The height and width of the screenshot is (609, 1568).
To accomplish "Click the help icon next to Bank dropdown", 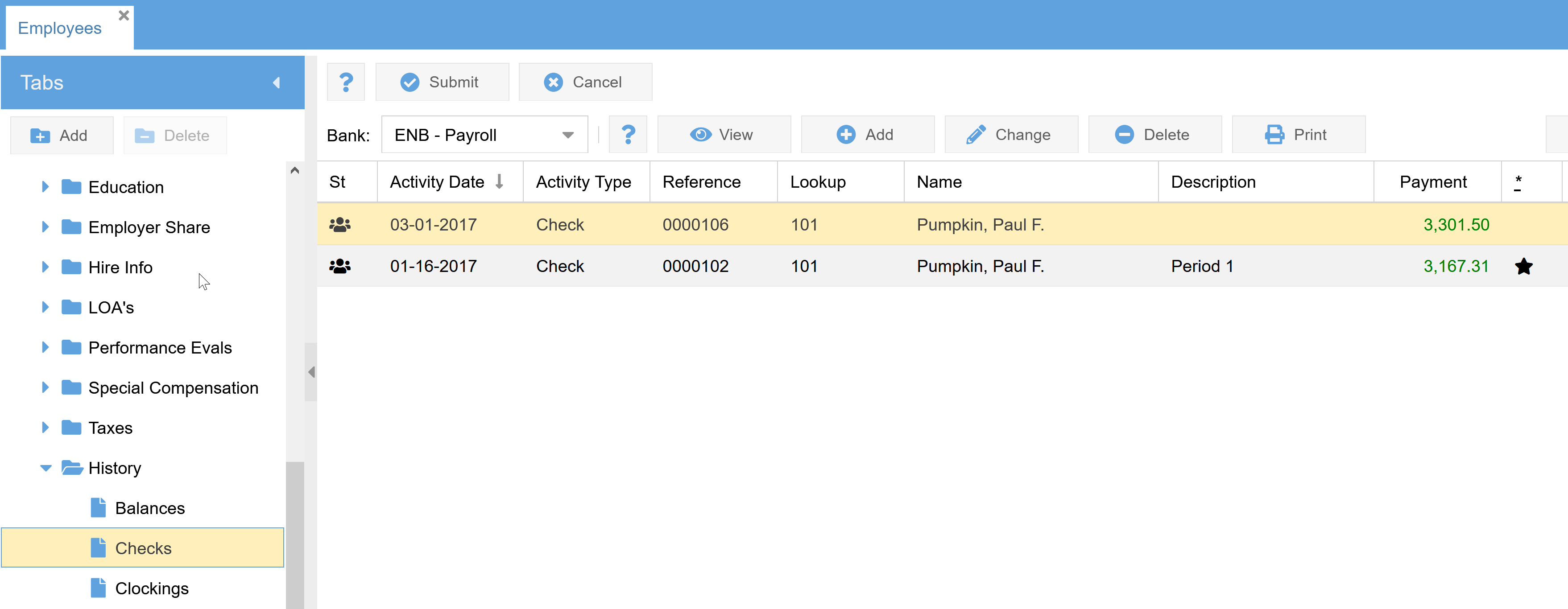I will (x=628, y=135).
